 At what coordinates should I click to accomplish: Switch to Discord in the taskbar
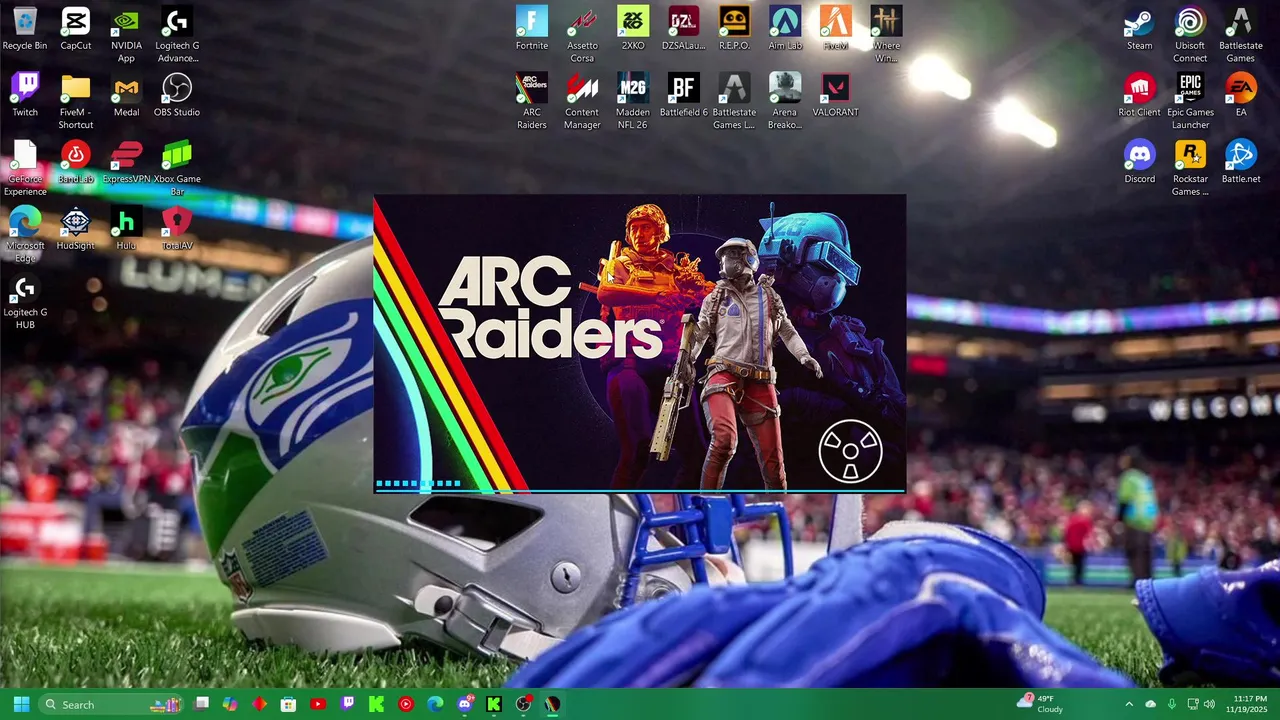pos(465,704)
